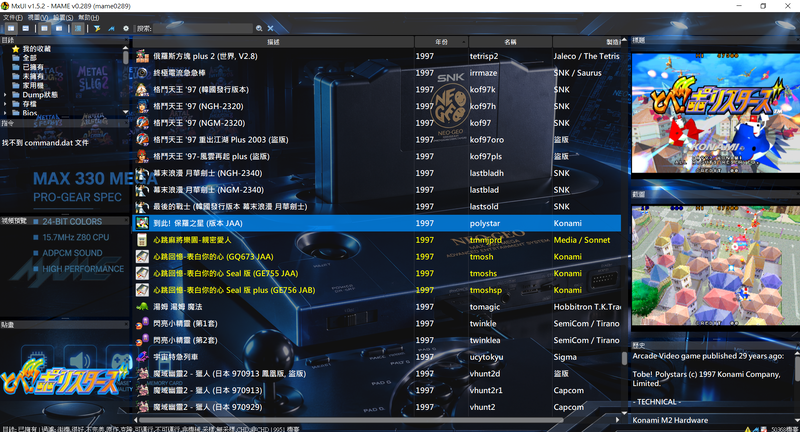Click game icon for selected polystar row
Viewport: 800px width, 432px height.
(x=142, y=223)
